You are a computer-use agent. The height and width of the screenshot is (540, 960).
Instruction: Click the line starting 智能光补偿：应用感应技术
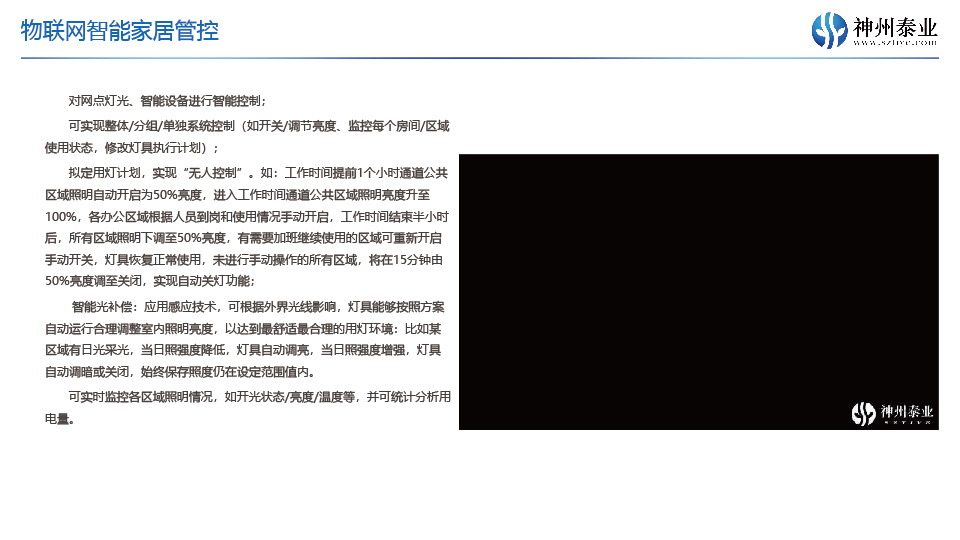258,307
